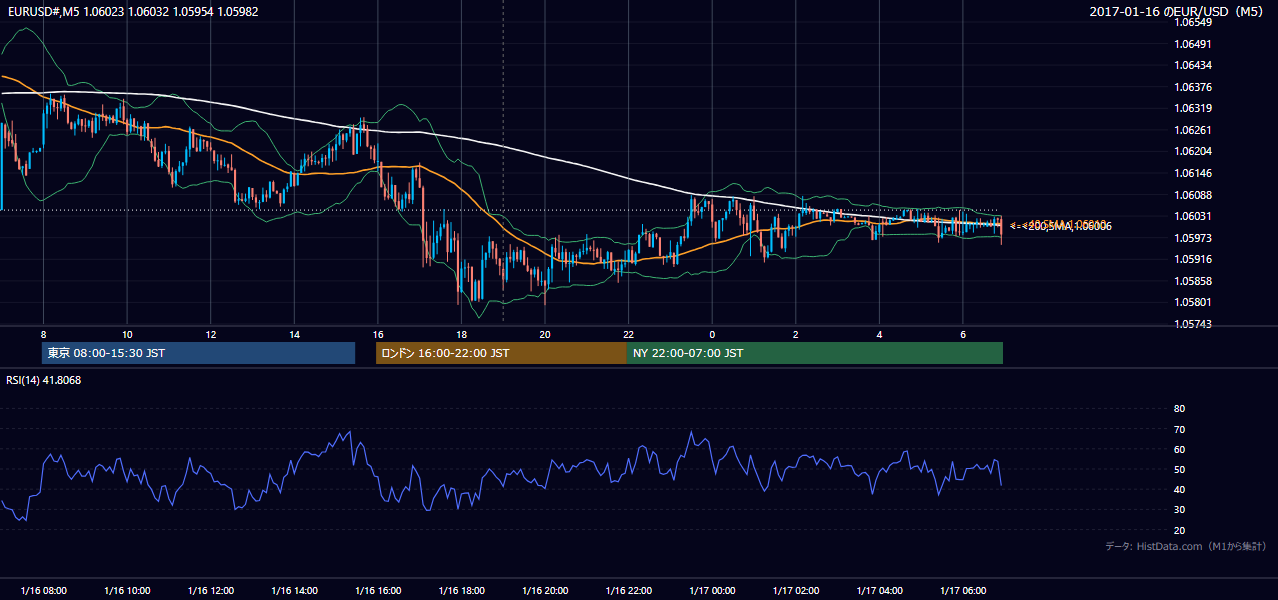Click hour label 18 beneath price chart

(461, 334)
